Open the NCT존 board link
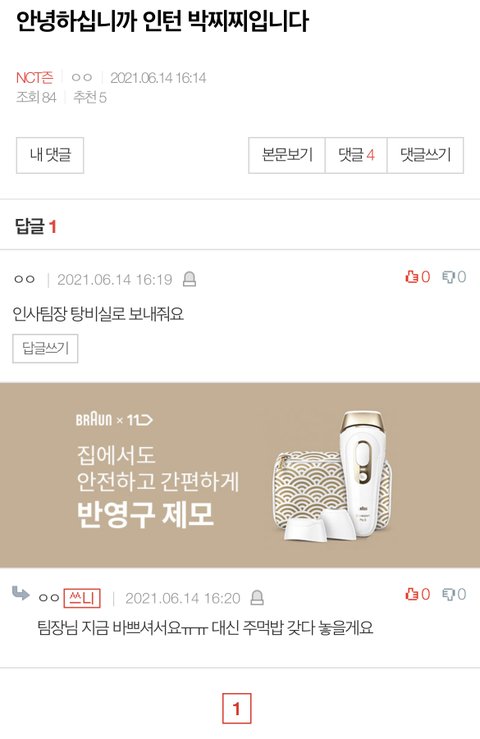This screenshot has height=739, width=480. pyautogui.click(x=34, y=77)
